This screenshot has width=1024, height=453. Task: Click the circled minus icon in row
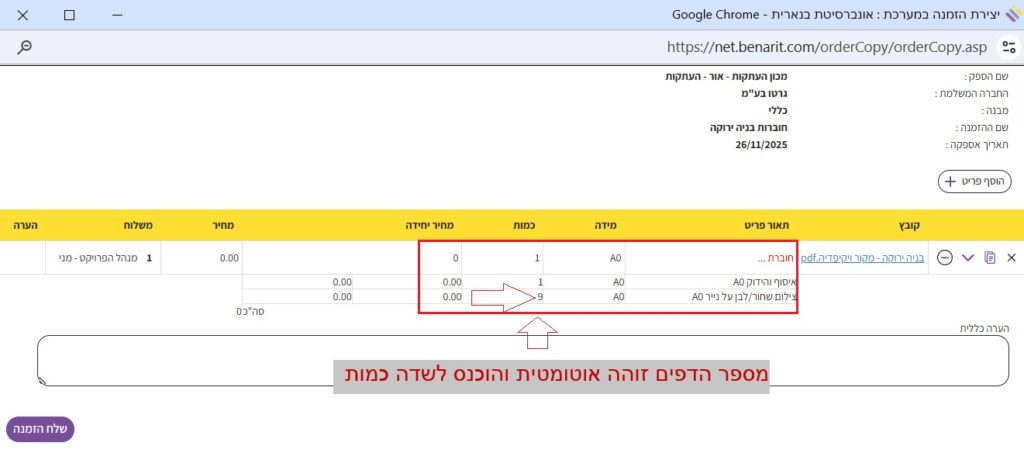[944, 258]
